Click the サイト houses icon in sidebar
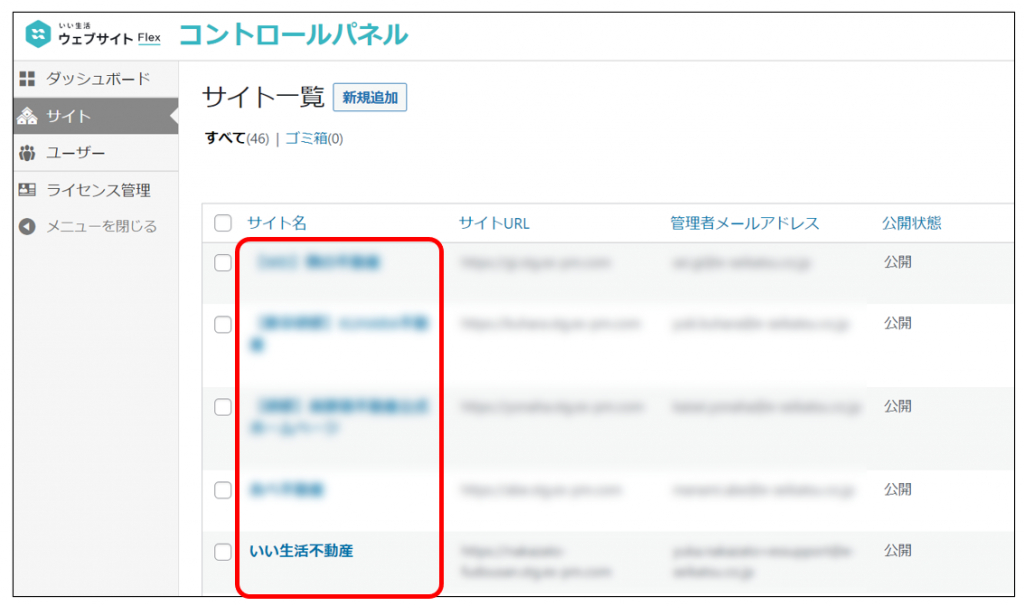1024x606 pixels. tap(28, 116)
